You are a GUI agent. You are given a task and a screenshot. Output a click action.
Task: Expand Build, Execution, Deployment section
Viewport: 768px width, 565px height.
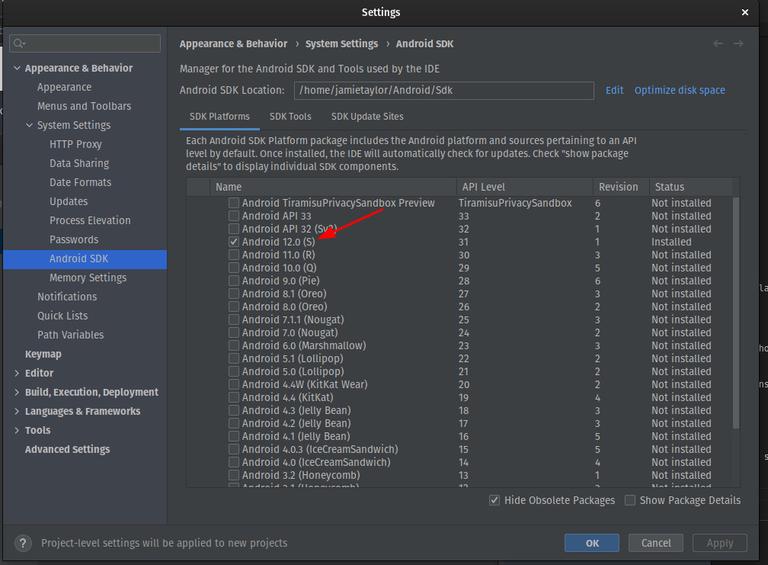(x=17, y=392)
